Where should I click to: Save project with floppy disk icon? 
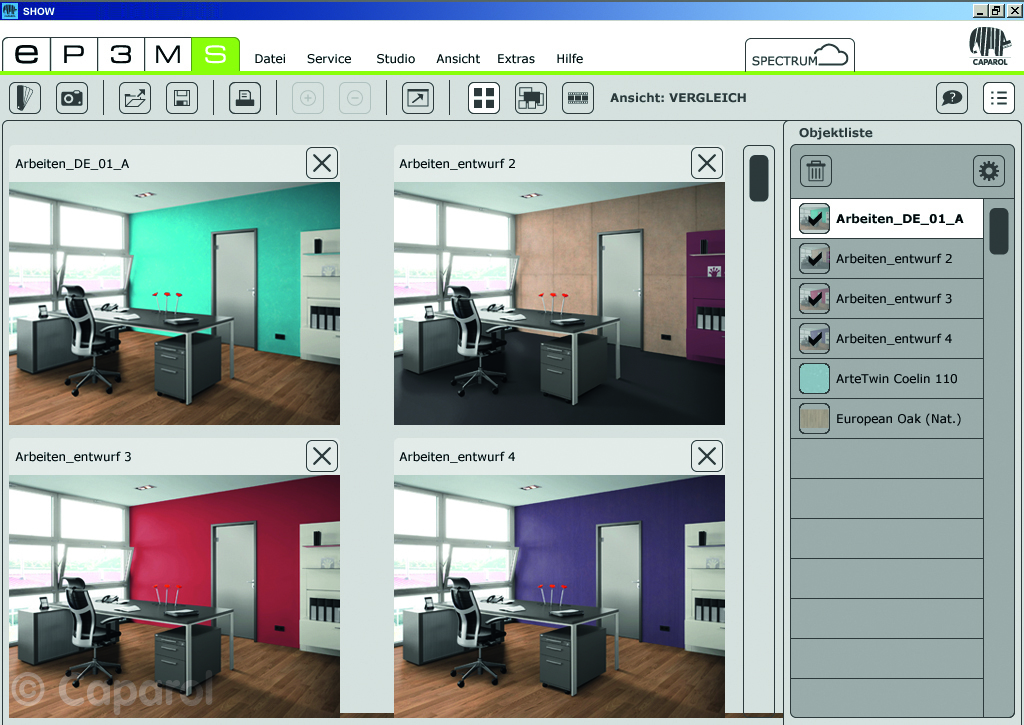(x=182, y=98)
